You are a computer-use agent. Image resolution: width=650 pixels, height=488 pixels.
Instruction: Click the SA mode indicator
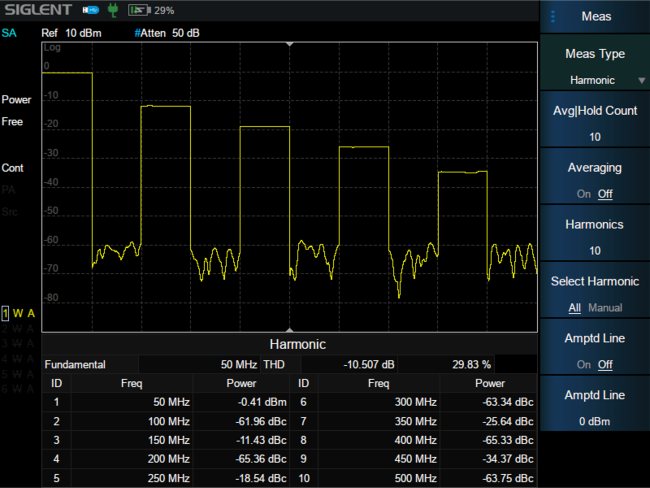click(9, 33)
